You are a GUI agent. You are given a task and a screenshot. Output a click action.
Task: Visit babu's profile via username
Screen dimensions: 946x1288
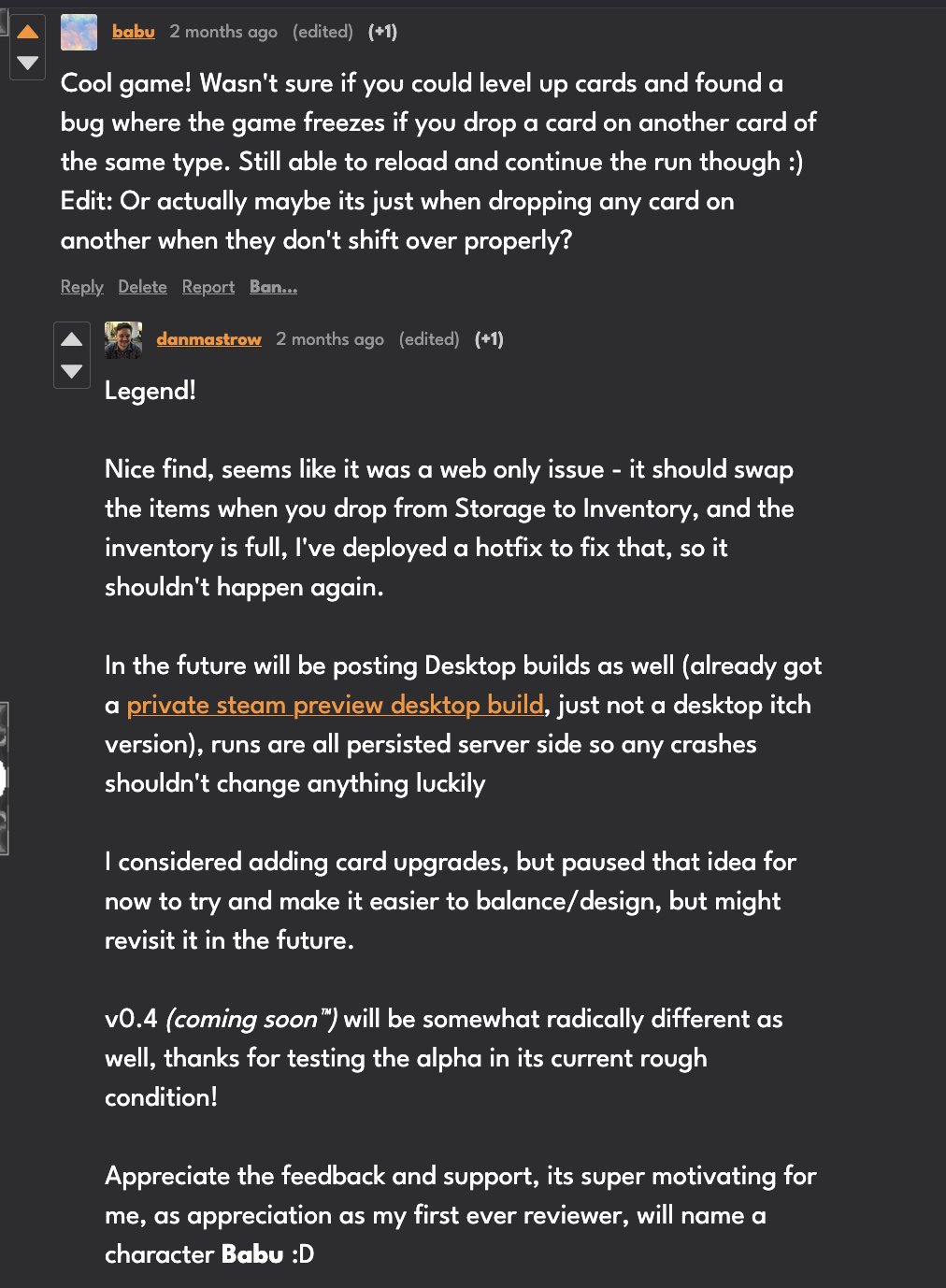click(x=133, y=32)
